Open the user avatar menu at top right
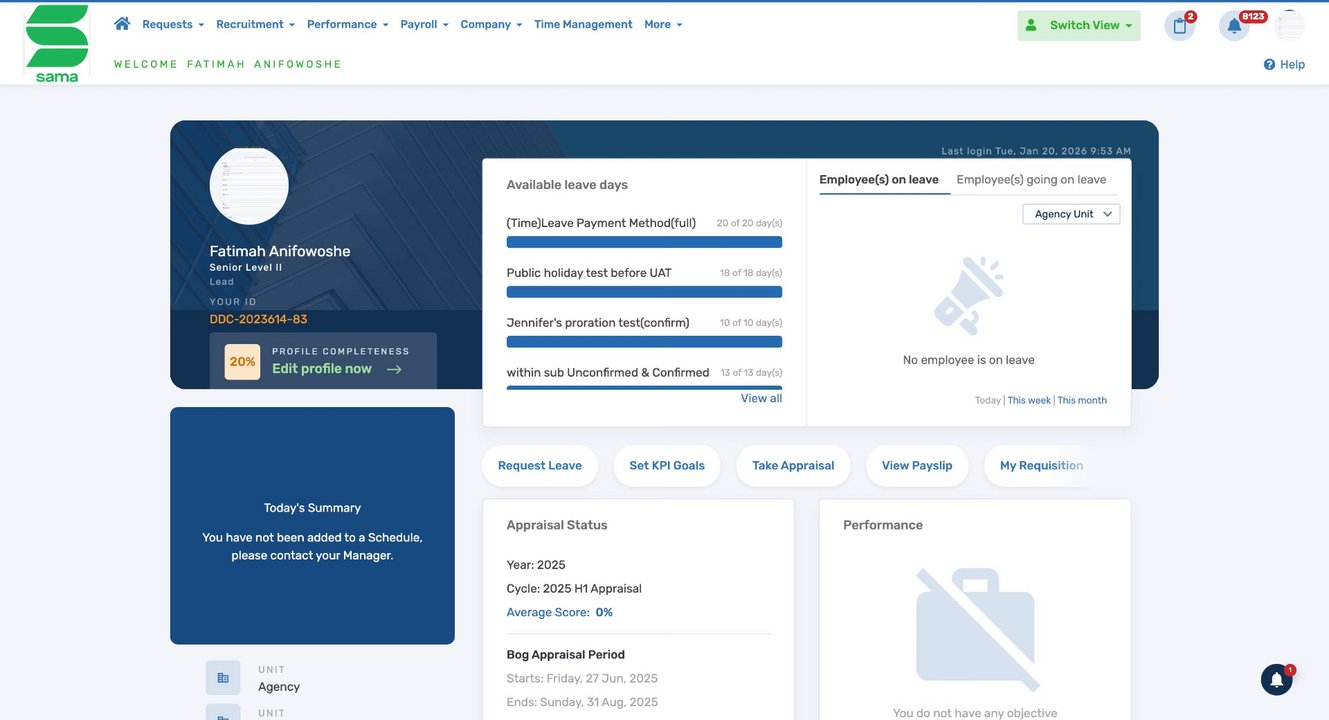The image size is (1329, 720). (1290, 26)
